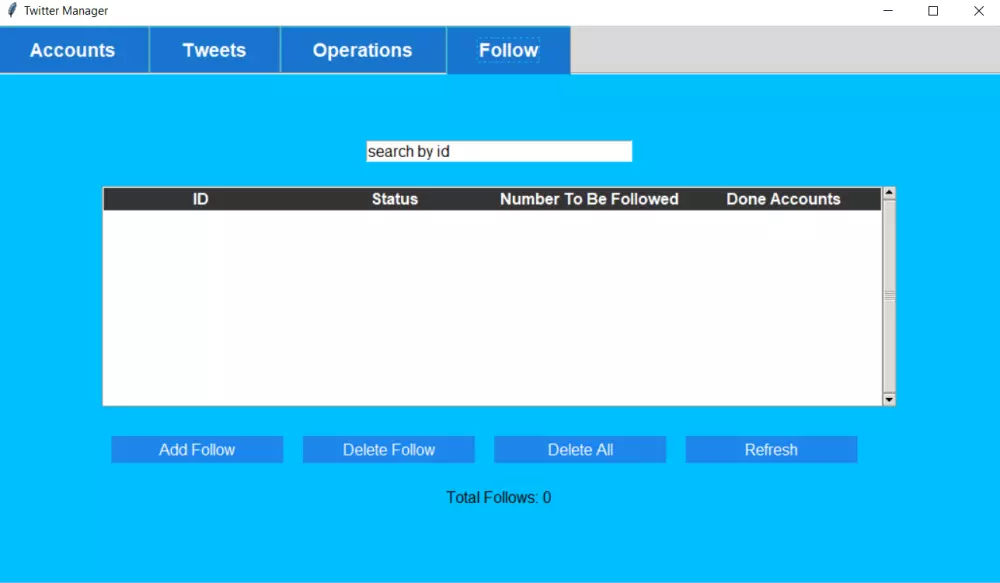Refresh the follow list
Screen dimensions: 1000x583
click(x=771, y=450)
